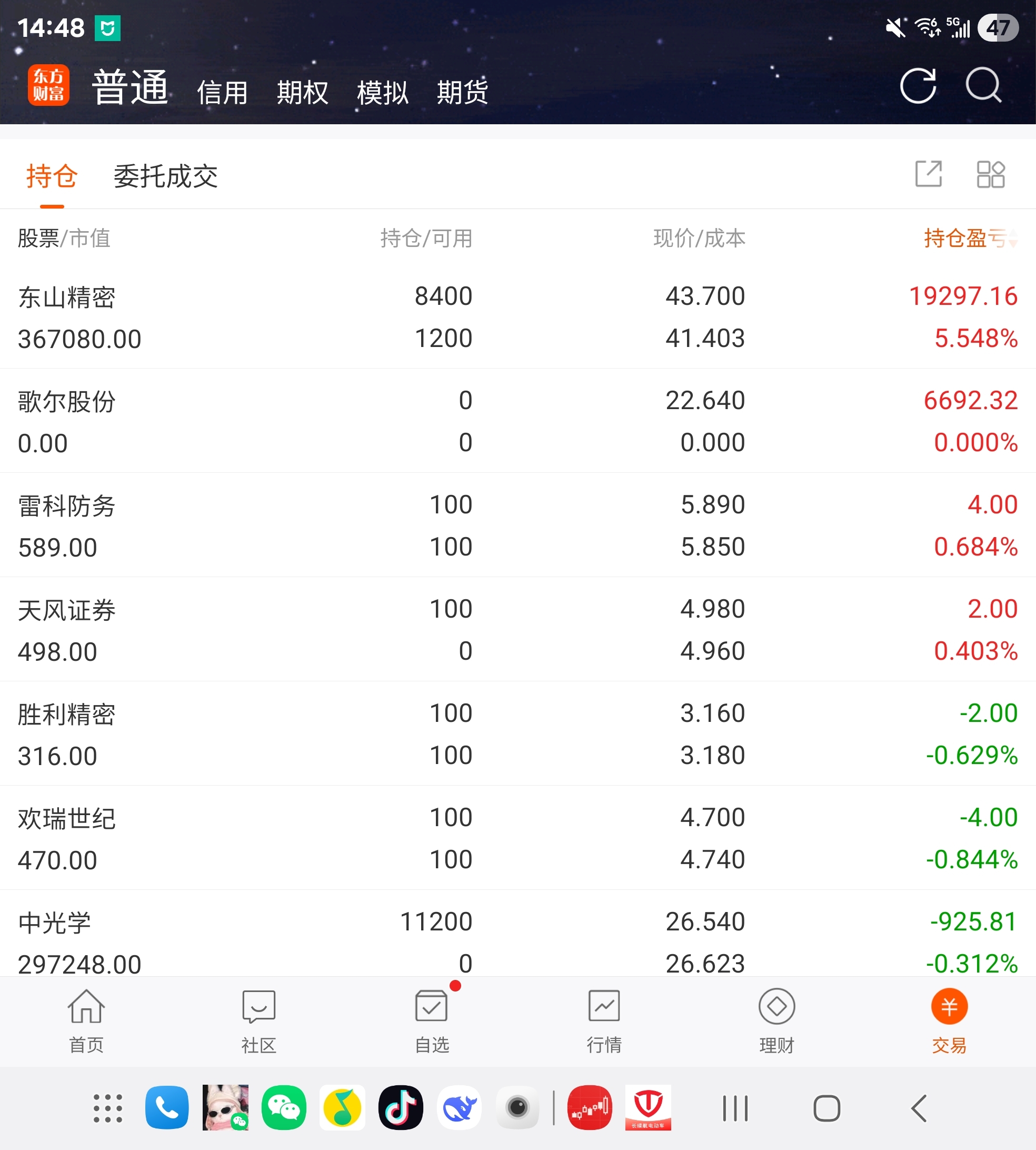Screen dimensions: 1036x1150
Task: Switch to 期权 options tab
Action: pyautogui.click(x=302, y=92)
